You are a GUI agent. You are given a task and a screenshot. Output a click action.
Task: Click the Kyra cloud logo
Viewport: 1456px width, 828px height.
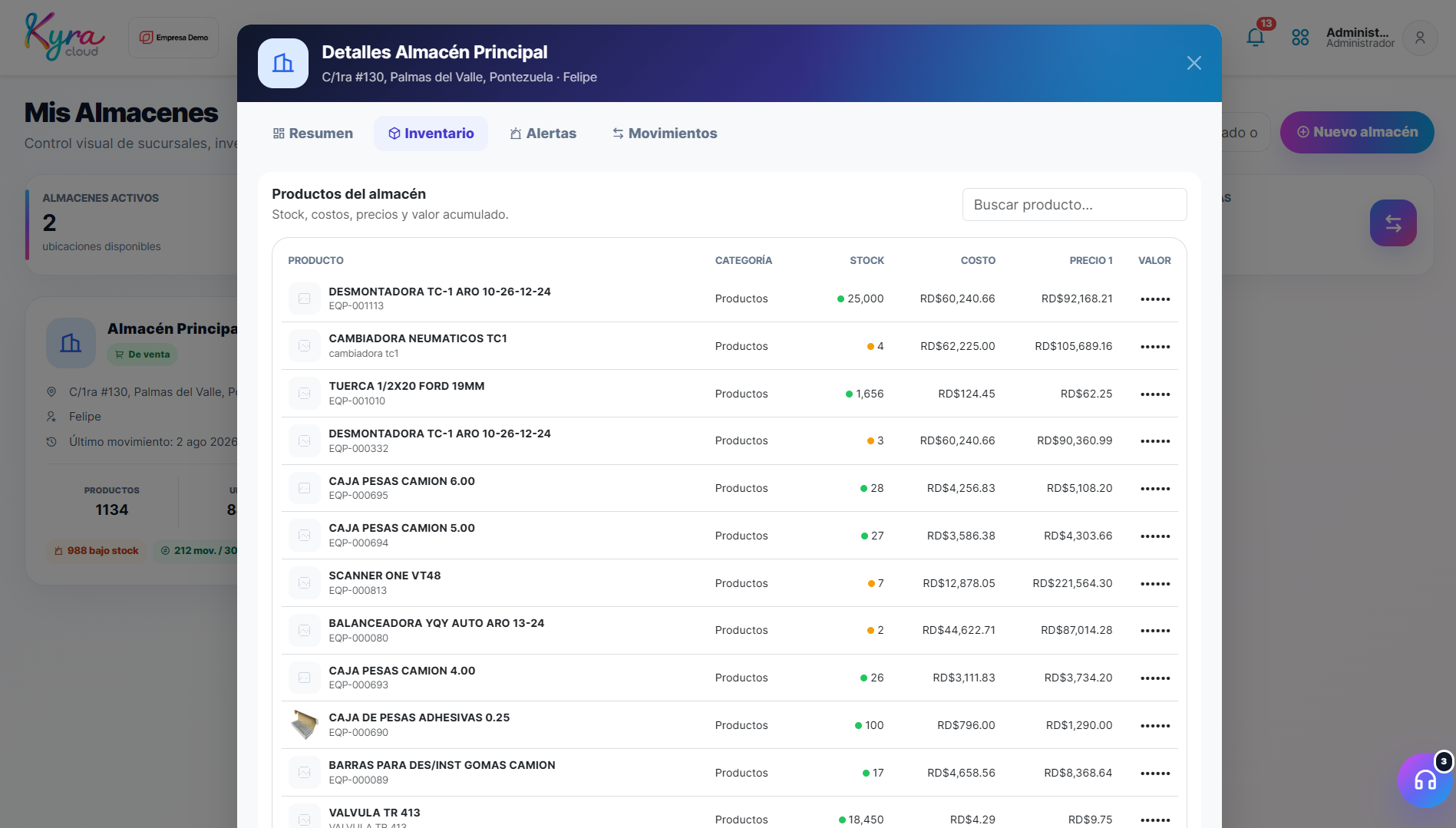[64, 37]
